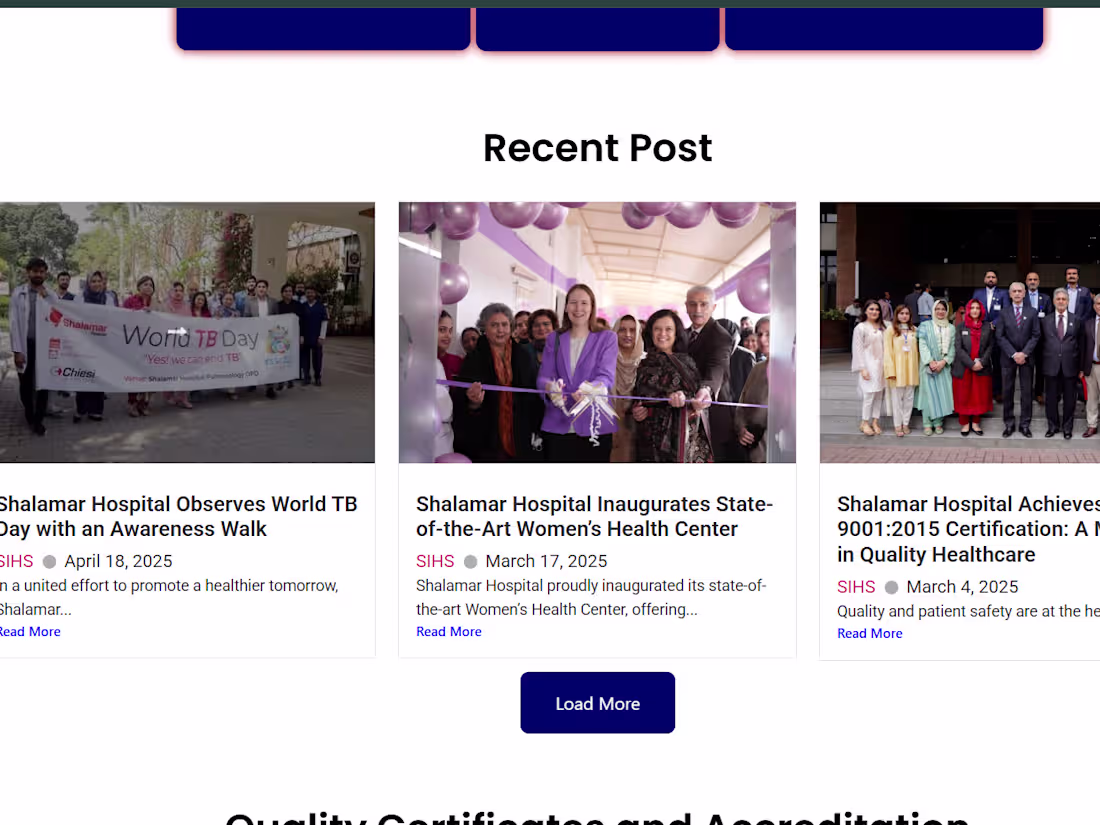Click the gray date bullet next to April 18
This screenshot has height=825, width=1100.
point(50,561)
